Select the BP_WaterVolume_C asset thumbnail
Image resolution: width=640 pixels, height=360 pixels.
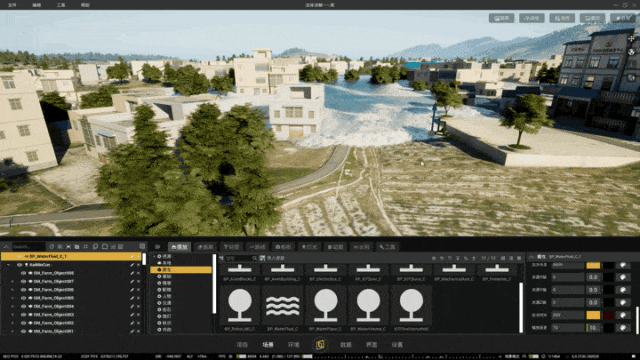368,306
